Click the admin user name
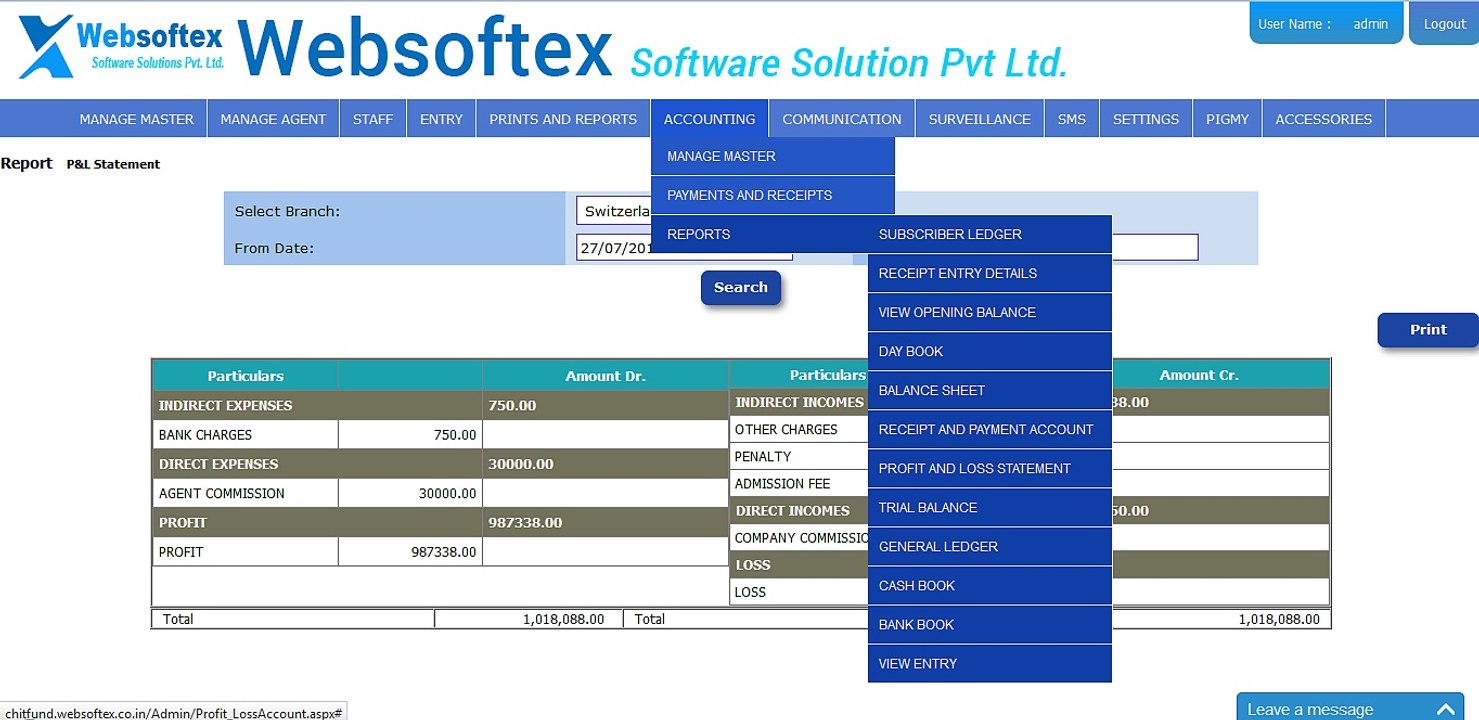Viewport: 1479px width, 720px height. click(1370, 24)
